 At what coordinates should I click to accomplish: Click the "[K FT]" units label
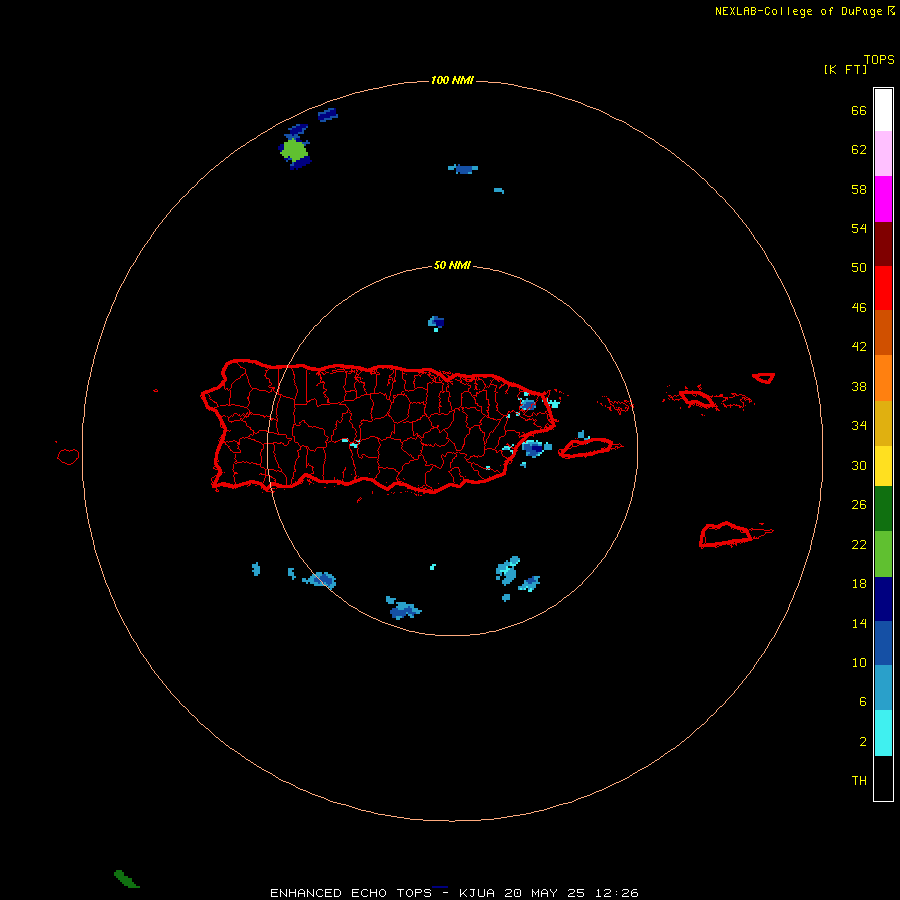click(x=845, y=69)
